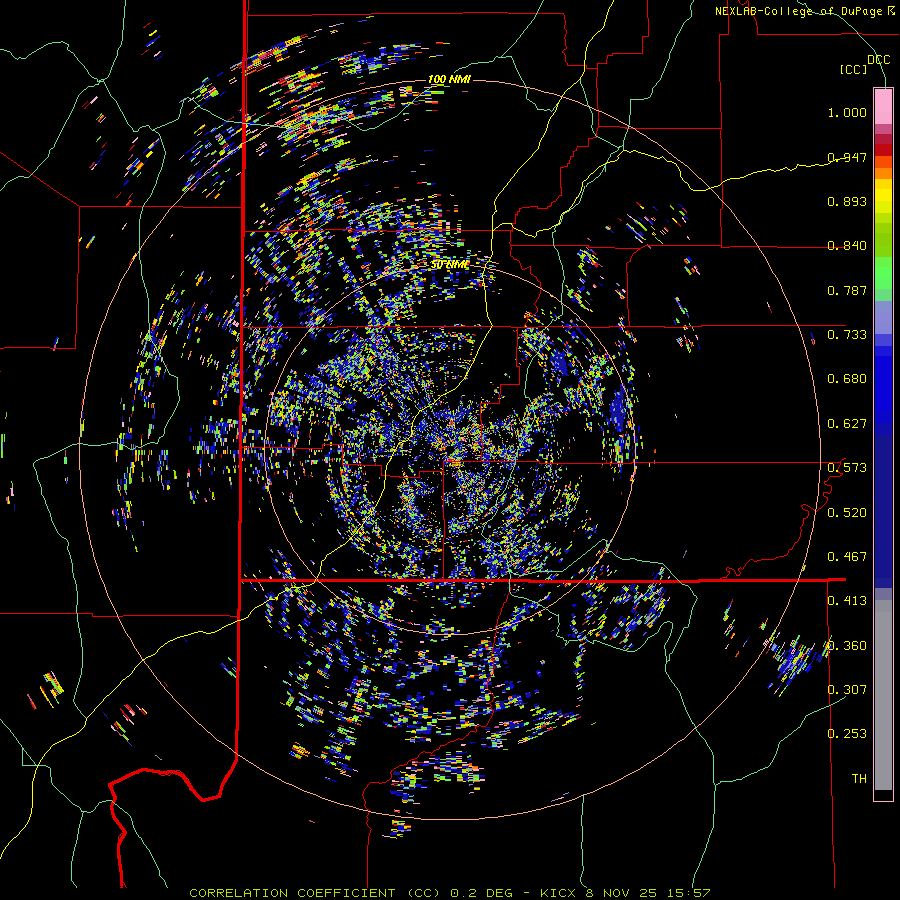Screen dimensions: 900x900
Task: Click the green 0.787 color band
Action: click(883, 279)
